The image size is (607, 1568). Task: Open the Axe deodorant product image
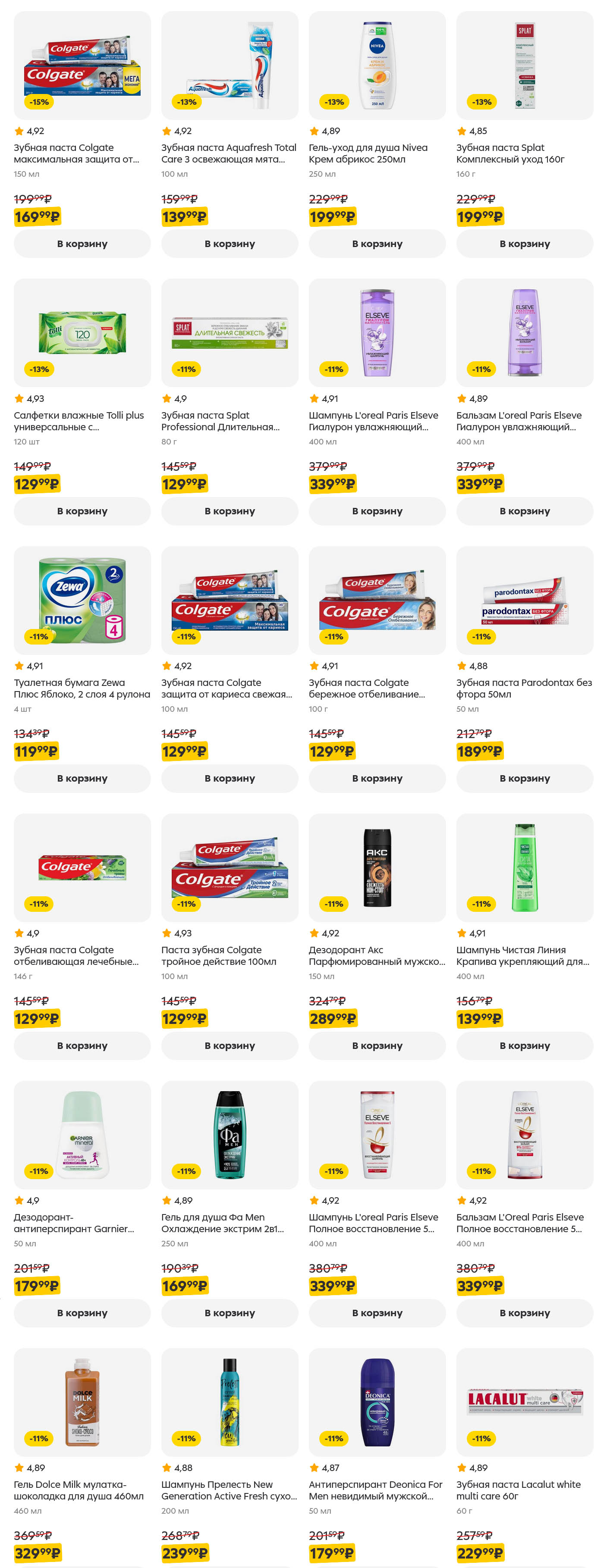377,867
